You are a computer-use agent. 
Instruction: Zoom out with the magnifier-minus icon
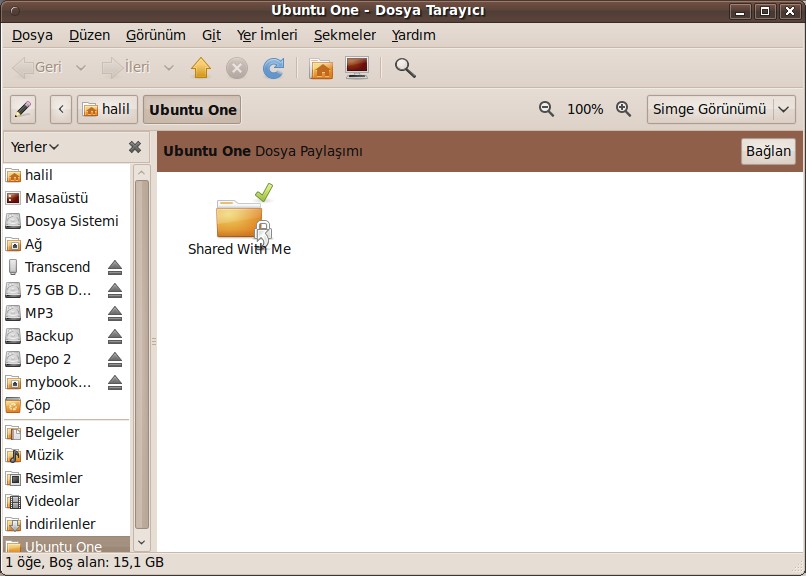click(x=549, y=109)
